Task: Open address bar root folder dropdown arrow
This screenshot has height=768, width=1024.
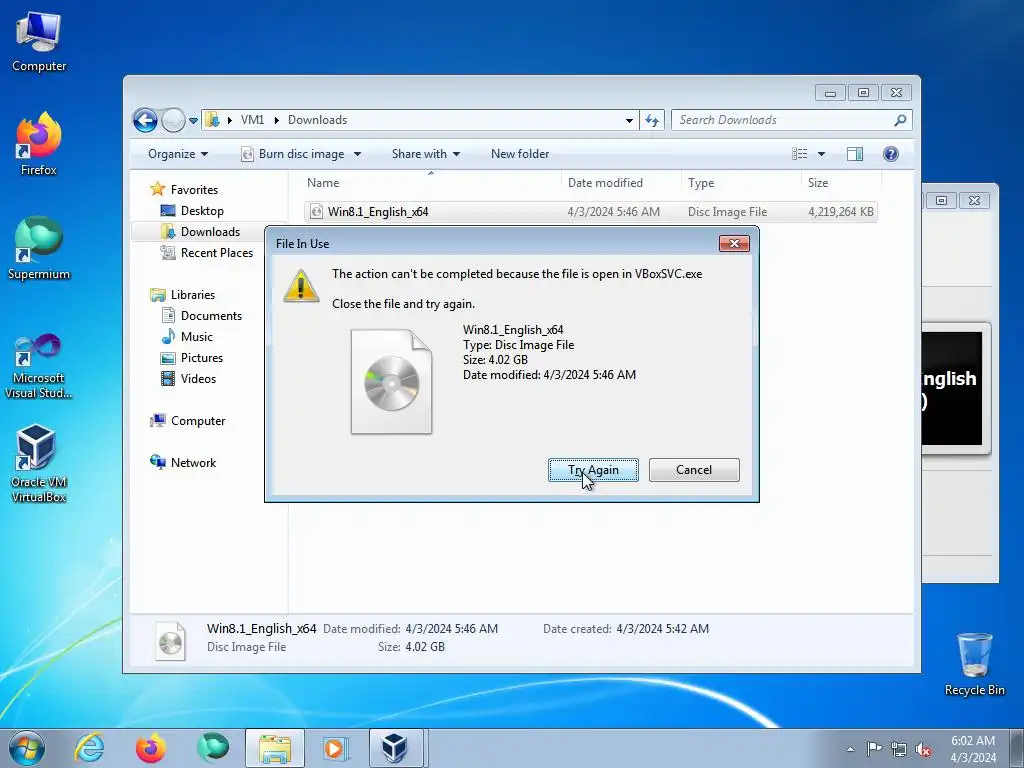Action: 229,120
